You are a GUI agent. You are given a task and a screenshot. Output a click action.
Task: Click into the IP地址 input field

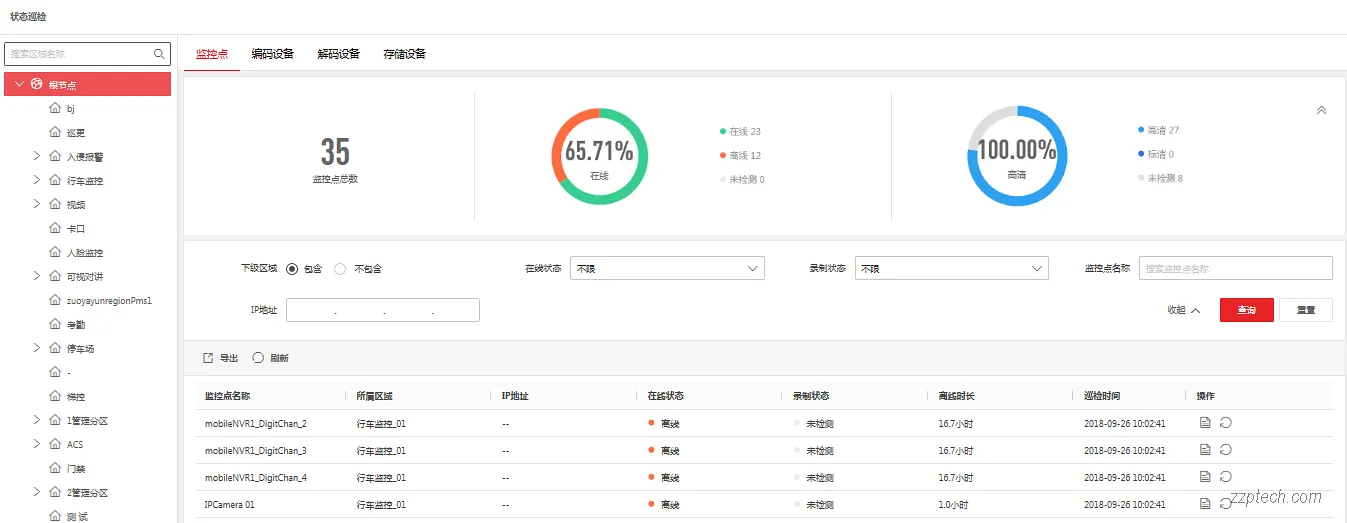tap(383, 310)
